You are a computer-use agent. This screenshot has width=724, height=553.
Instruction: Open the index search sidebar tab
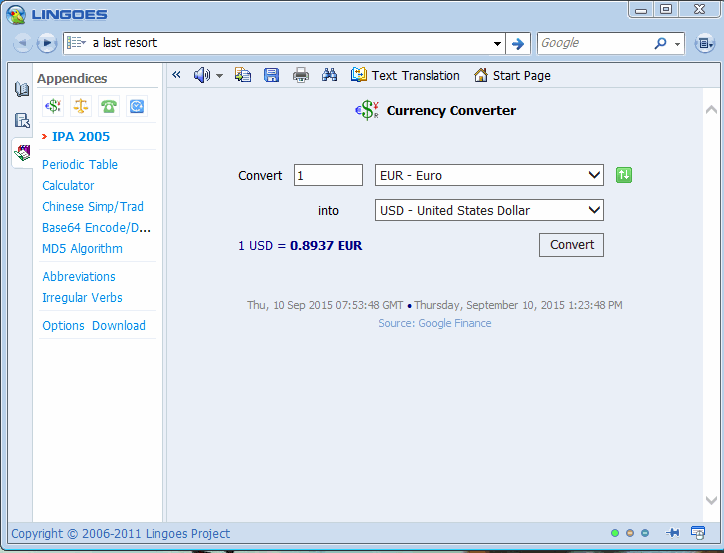22,120
